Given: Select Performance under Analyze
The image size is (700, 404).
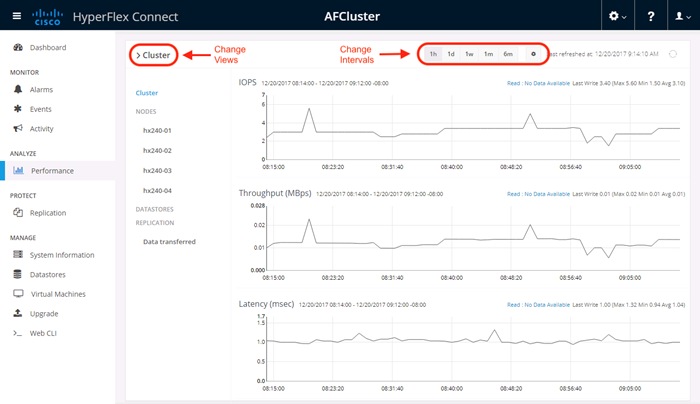Looking at the screenshot, I should pyautogui.click(x=52, y=171).
